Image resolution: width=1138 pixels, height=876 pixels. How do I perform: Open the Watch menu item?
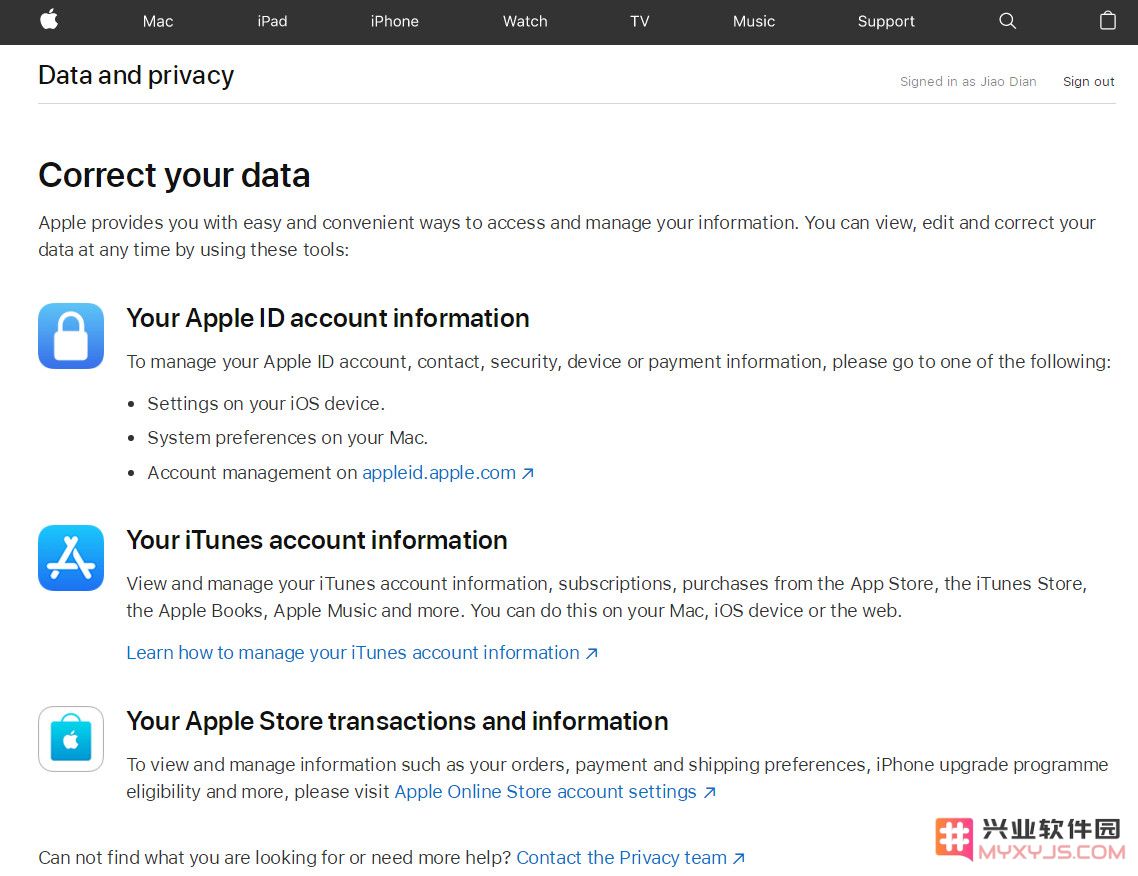(x=525, y=21)
